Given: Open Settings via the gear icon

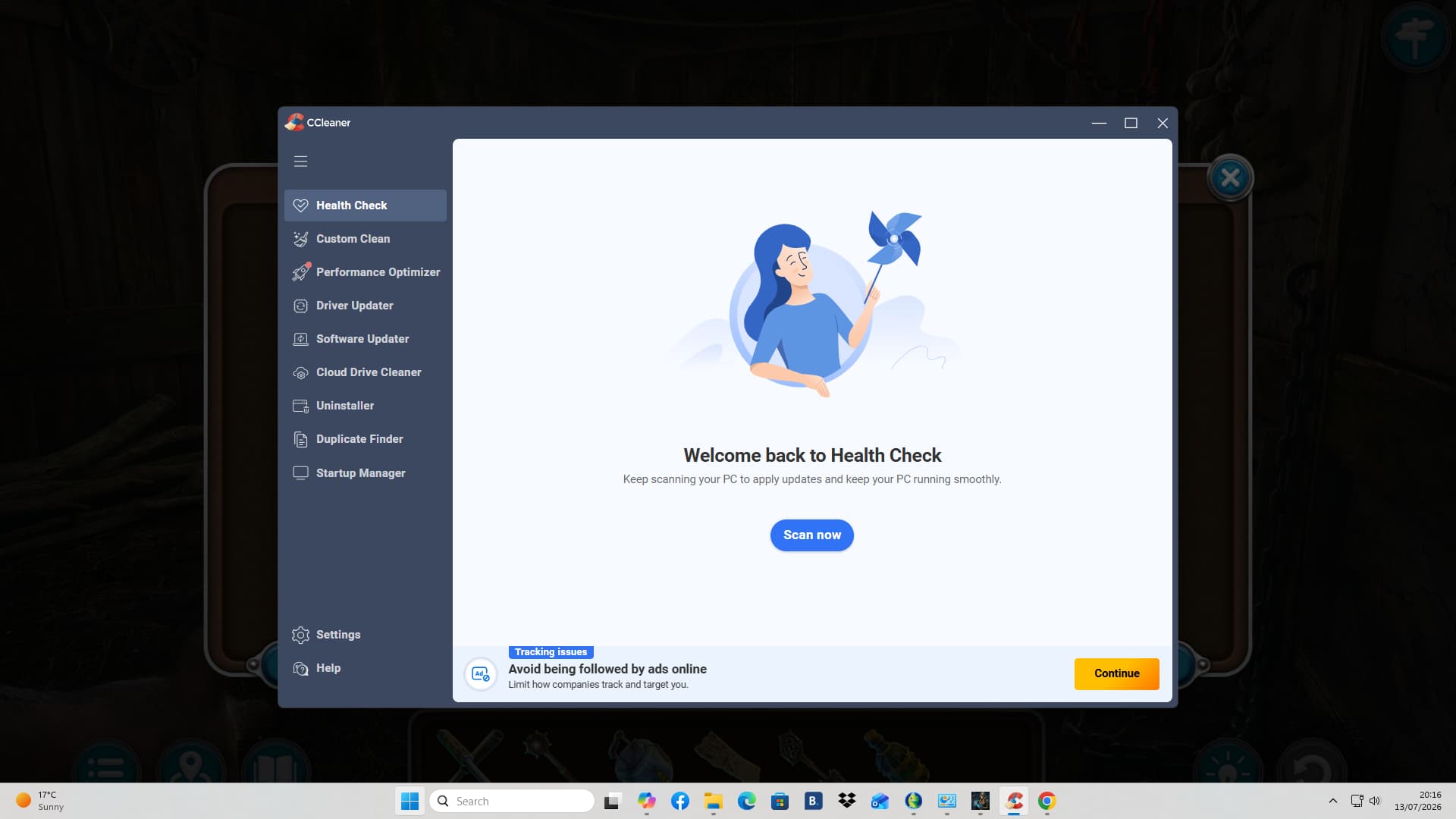Looking at the screenshot, I should (x=300, y=635).
